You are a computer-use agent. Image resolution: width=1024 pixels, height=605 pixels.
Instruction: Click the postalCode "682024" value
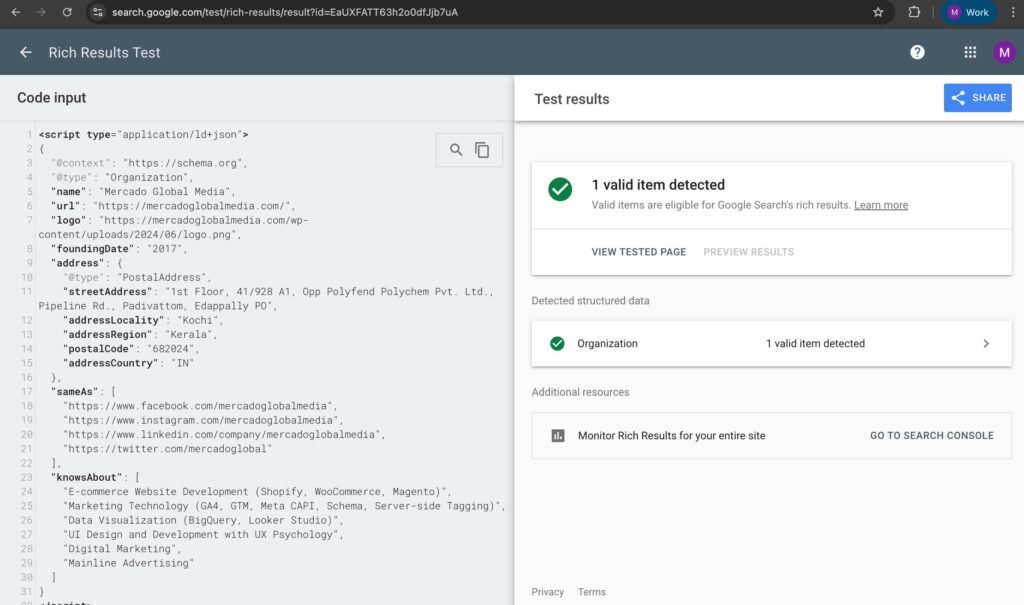[x=170, y=349]
